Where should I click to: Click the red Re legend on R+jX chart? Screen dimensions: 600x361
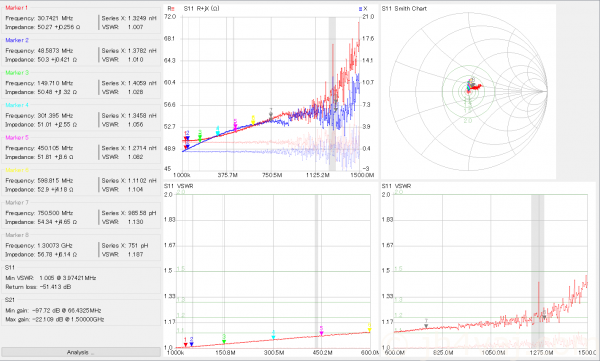pyautogui.click(x=171, y=8)
